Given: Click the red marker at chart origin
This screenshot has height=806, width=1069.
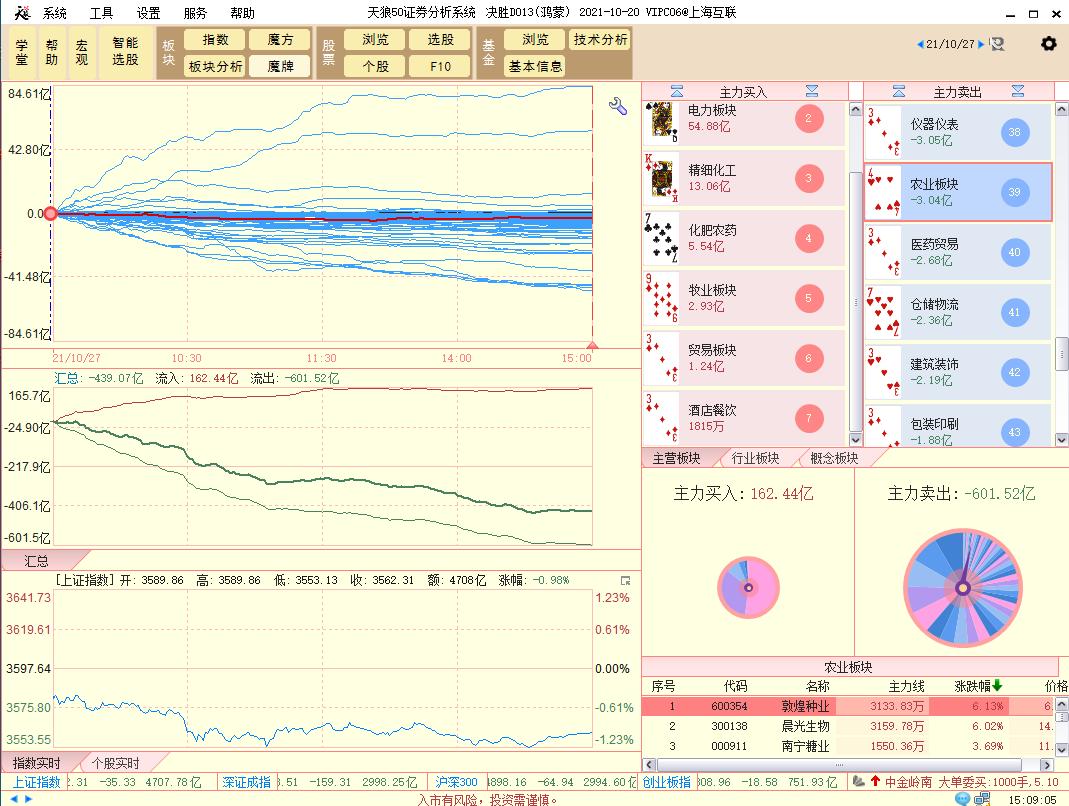Looking at the screenshot, I should pos(50,214).
